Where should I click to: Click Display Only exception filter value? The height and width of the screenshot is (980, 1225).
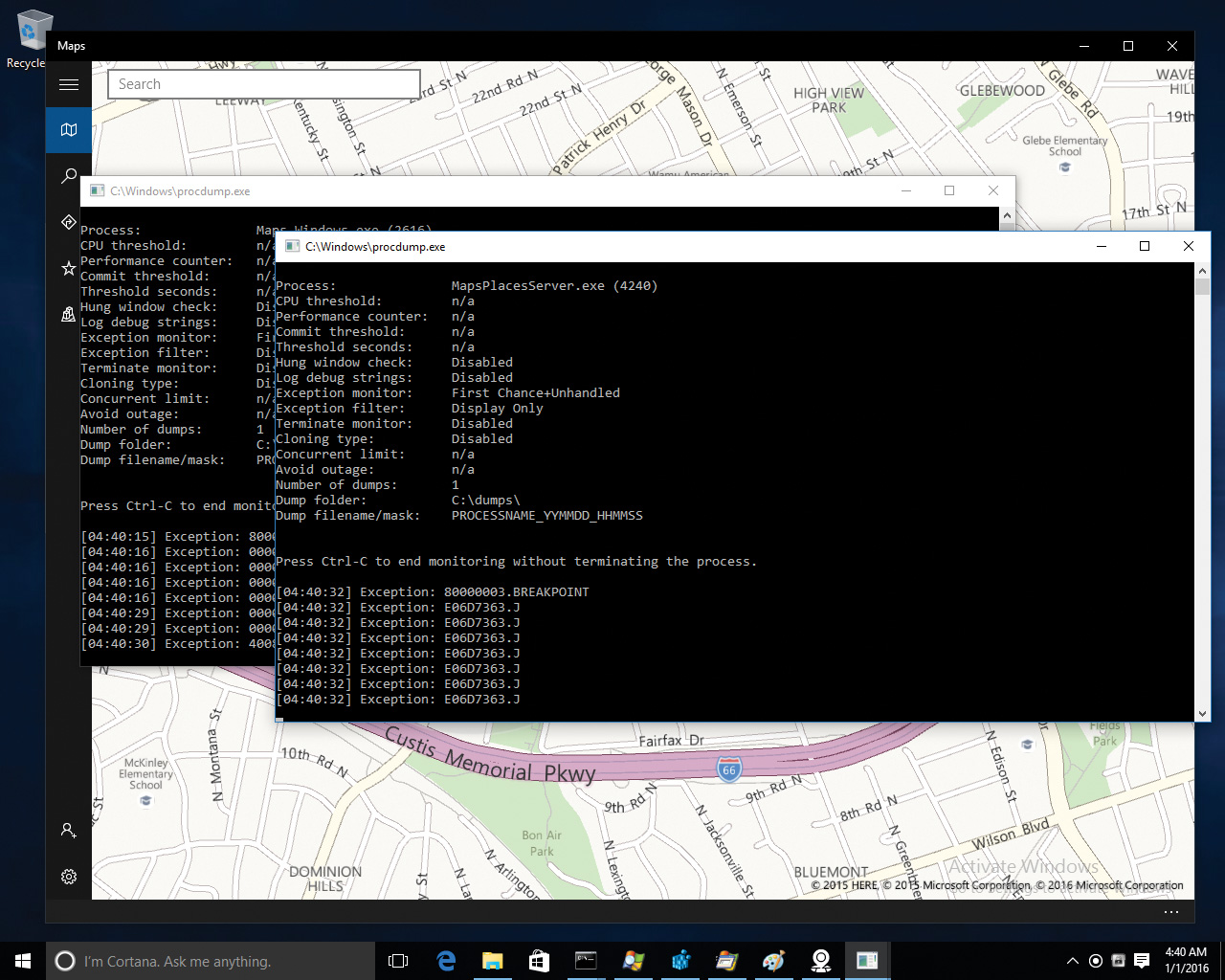pyautogui.click(x=498, y=408)
